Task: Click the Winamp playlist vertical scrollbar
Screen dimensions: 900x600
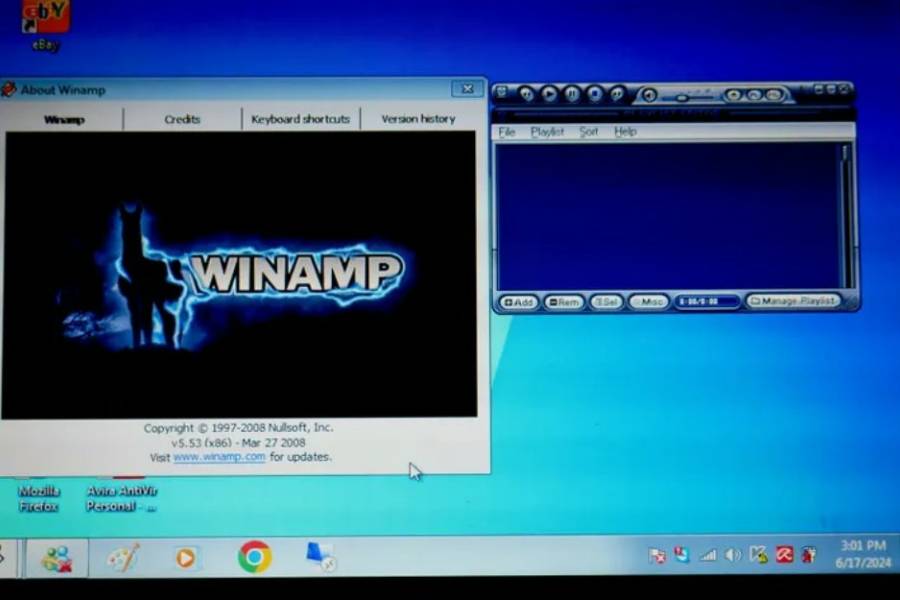Action: 845,216
